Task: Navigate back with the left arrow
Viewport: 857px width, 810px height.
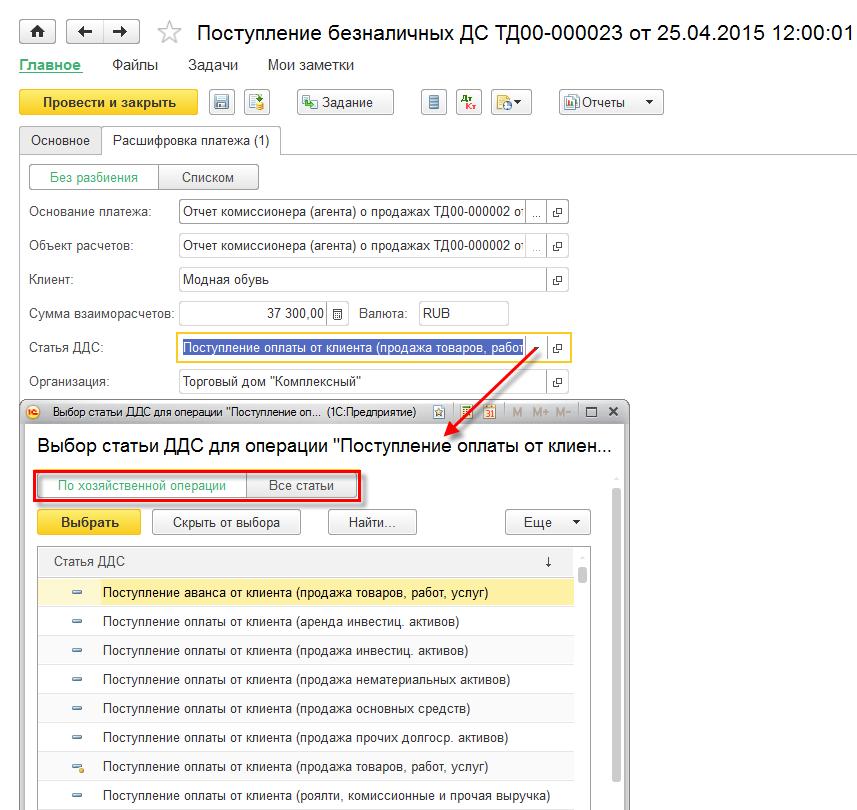Action: 85,32
